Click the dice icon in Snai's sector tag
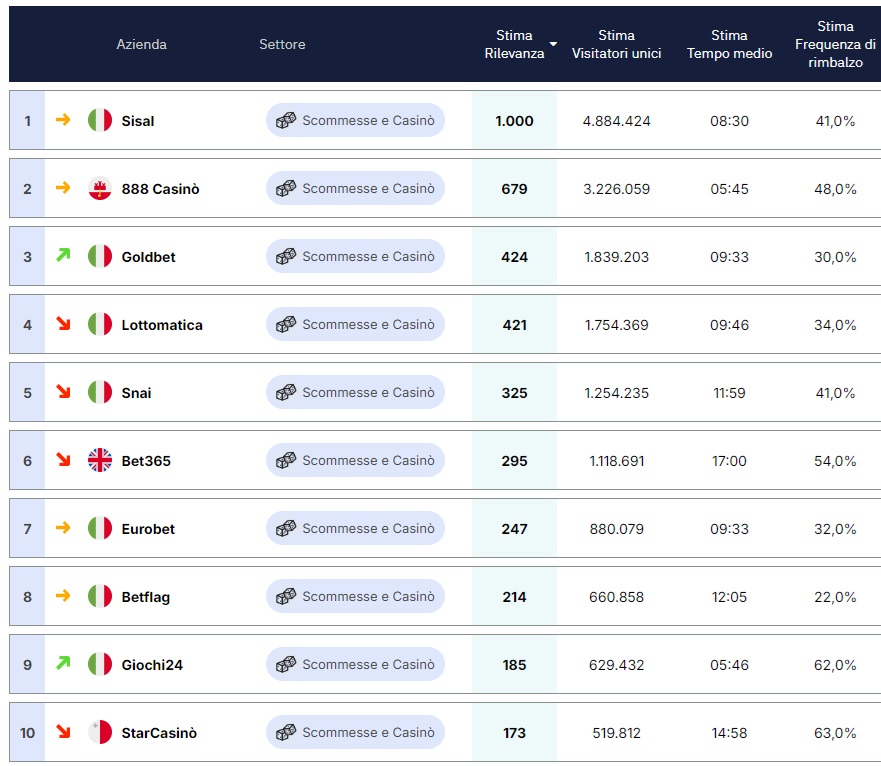Image resolution: width=881 pixels, height=766 pixels. coord(286,392)
